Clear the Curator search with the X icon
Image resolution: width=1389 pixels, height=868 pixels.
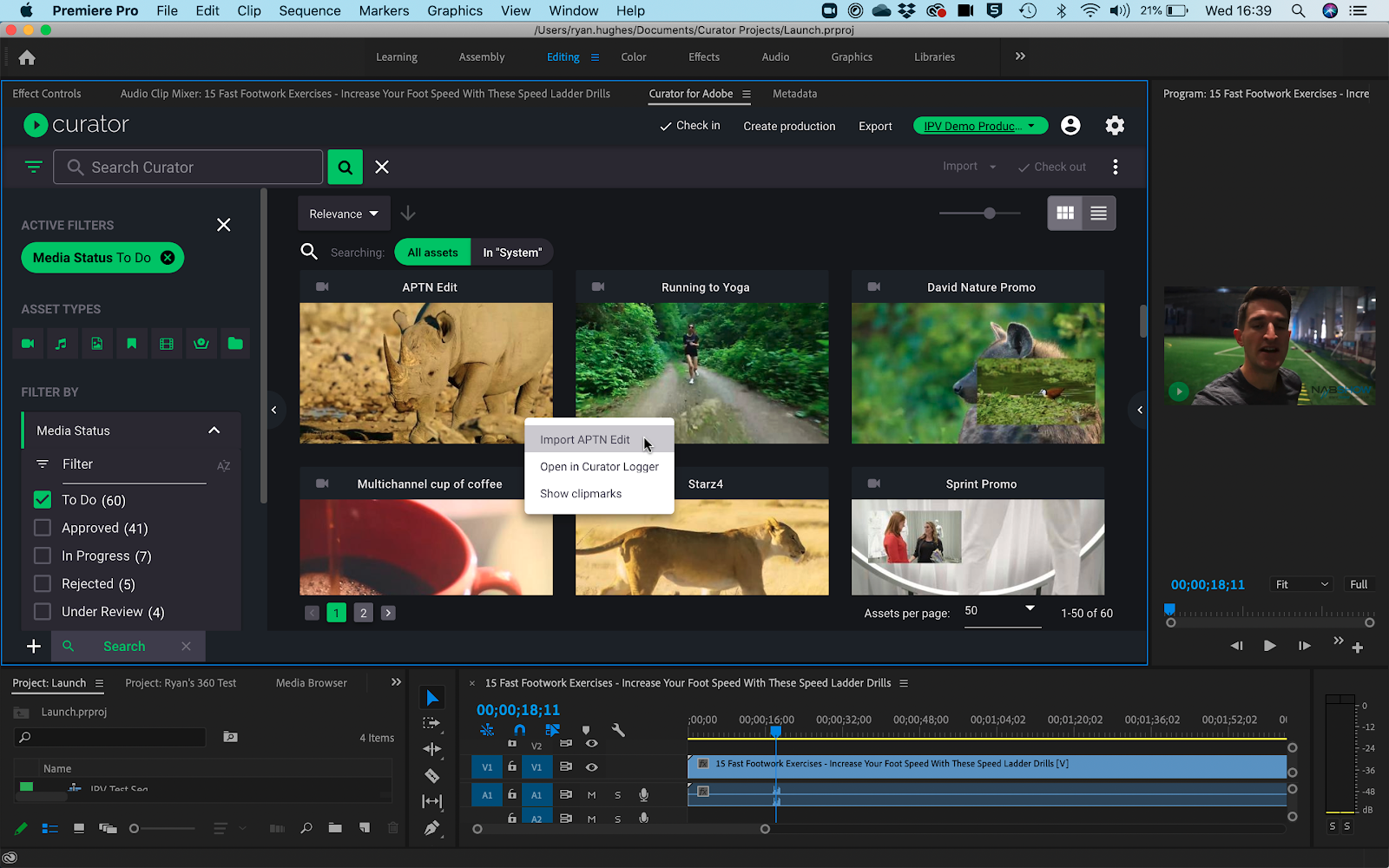coord(382,167)
